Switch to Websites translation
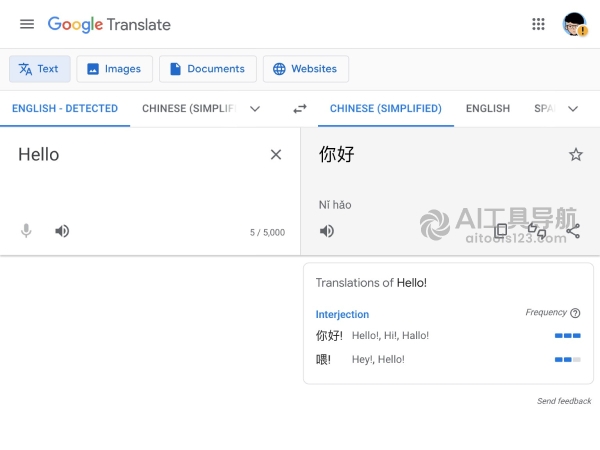The height and width of the screenshot is (450, 600). pos(306,69)
